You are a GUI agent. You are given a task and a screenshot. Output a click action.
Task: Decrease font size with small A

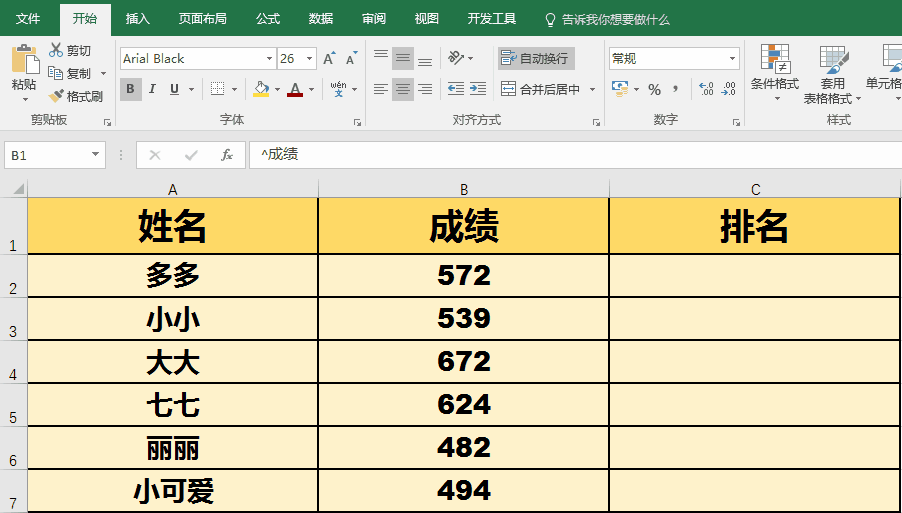tap(351, 58)
